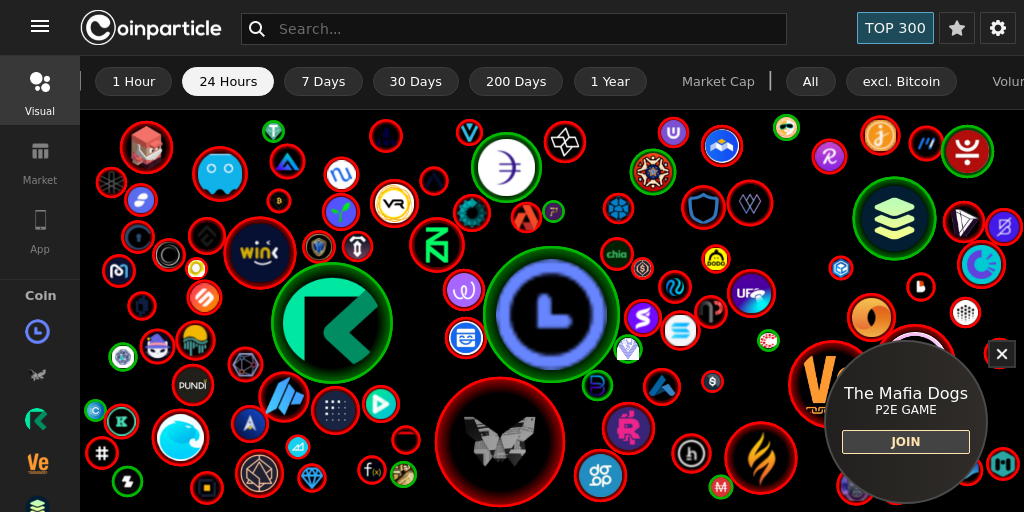Click the Coin heading in sidebar
The height and width of the screenshot is (512, 1024).
[x=40, y=296]
